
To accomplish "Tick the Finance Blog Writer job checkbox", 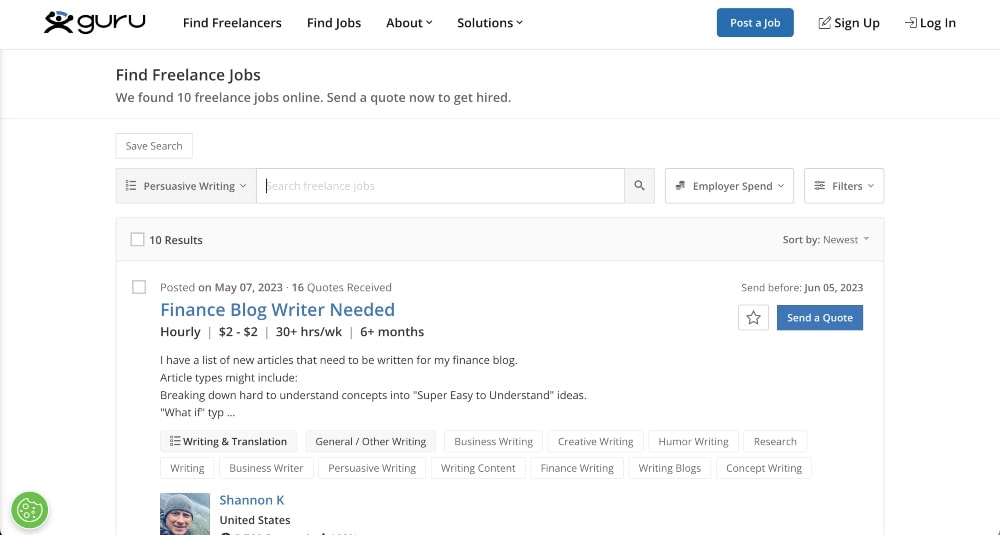I will point(139,288).
